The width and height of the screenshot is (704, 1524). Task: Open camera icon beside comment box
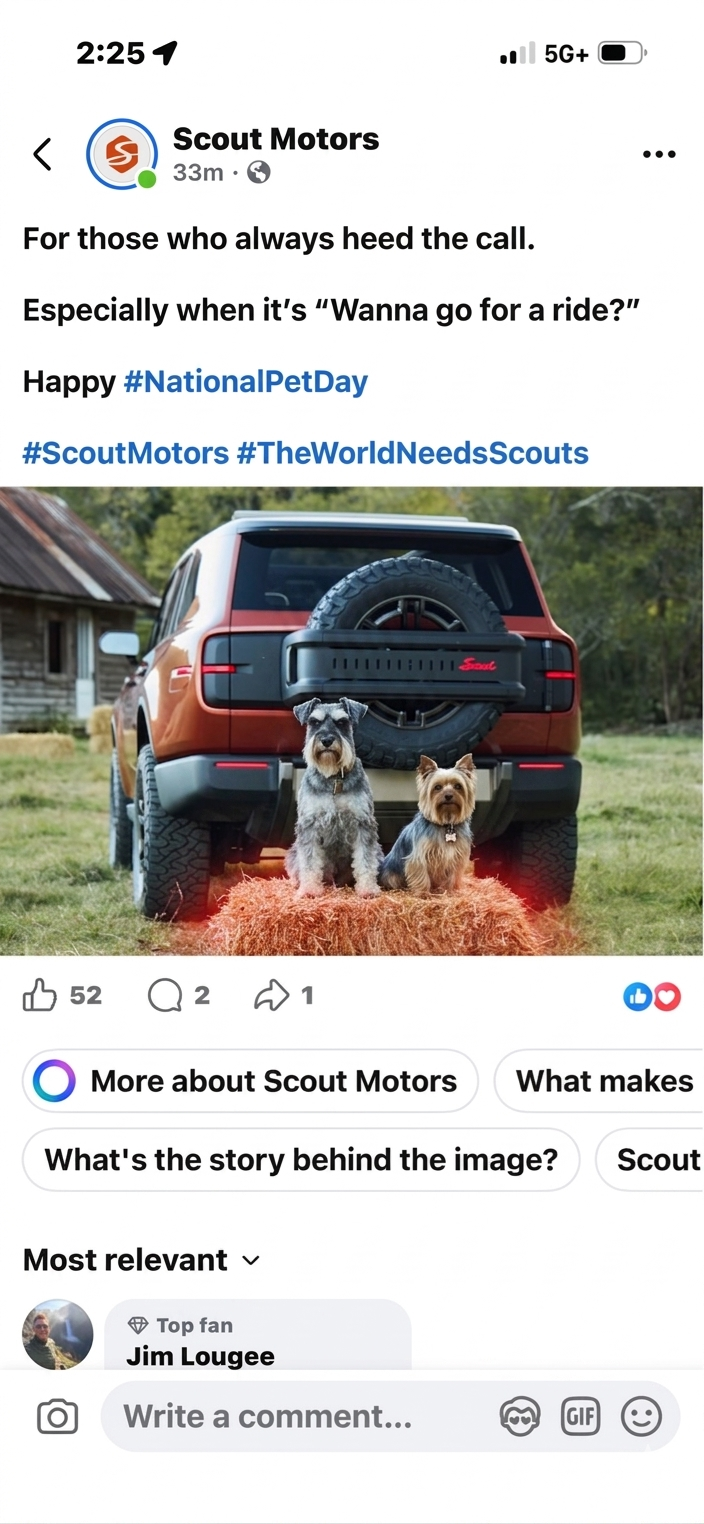57,1417
